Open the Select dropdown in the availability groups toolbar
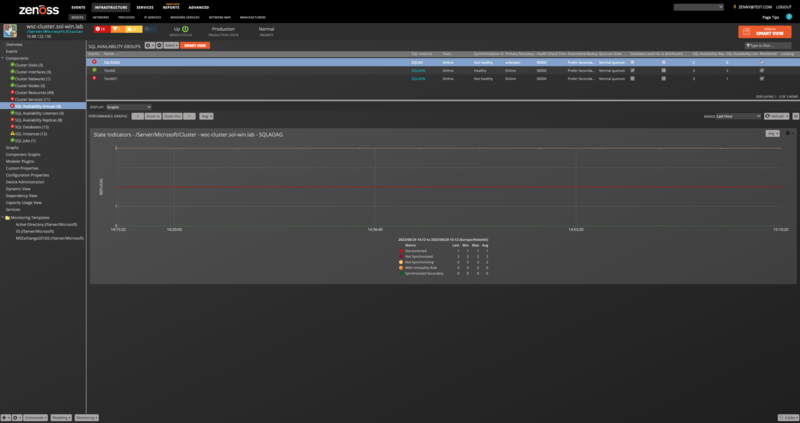800x423 pixels. 171,45
